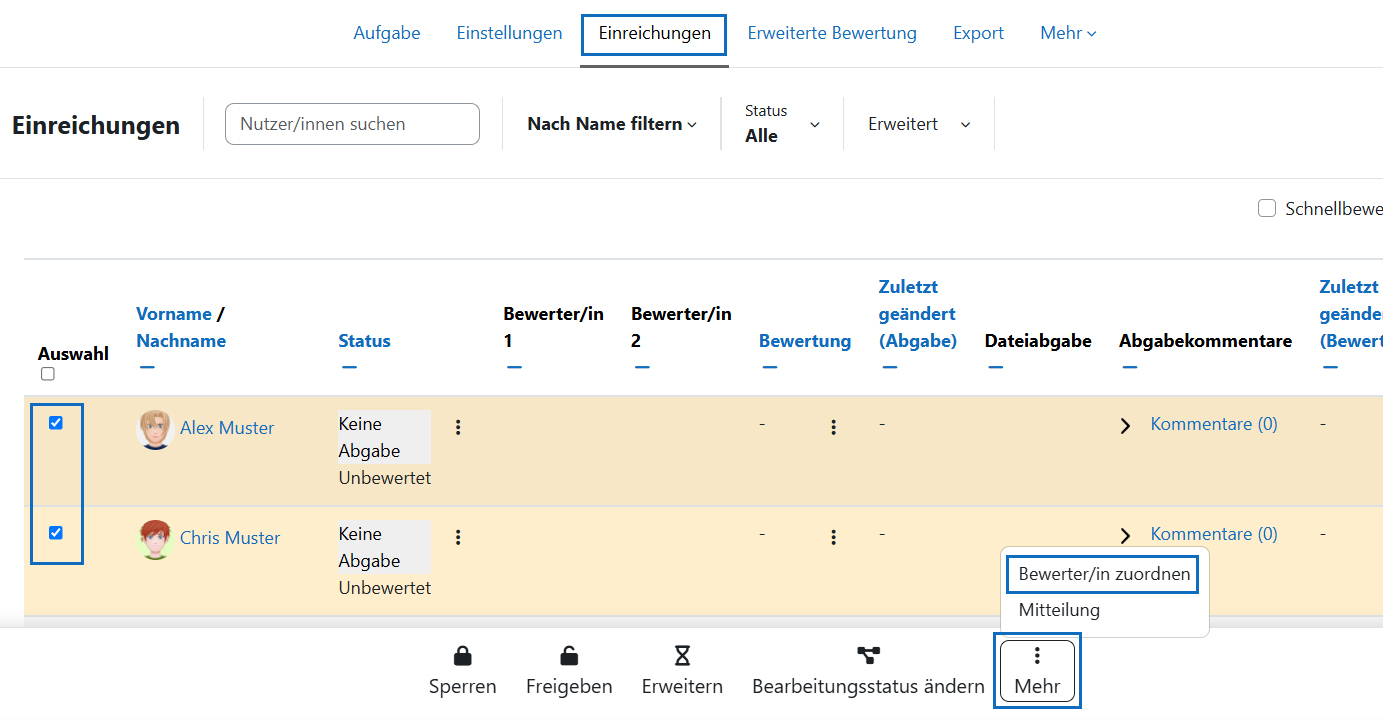The width and height of the screenshot is (1383, 720).
Task: Open Kommentare (0) link for Chris Muster
Action: [x=1214, y=534]
